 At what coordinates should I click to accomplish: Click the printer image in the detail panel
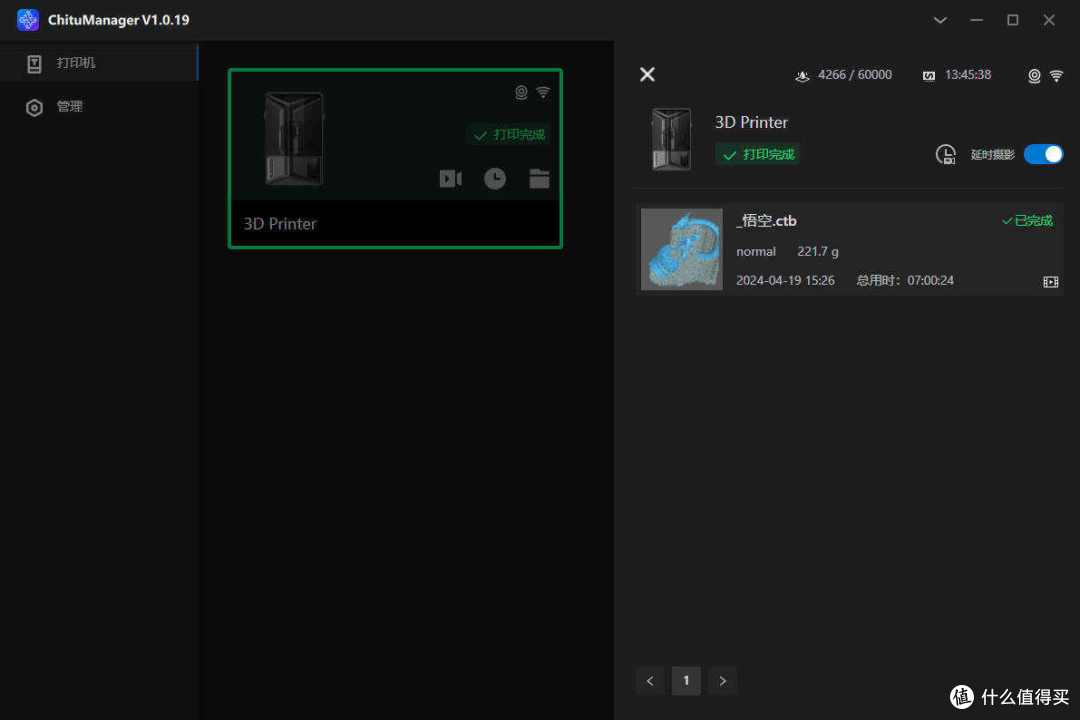click(671, 139)
